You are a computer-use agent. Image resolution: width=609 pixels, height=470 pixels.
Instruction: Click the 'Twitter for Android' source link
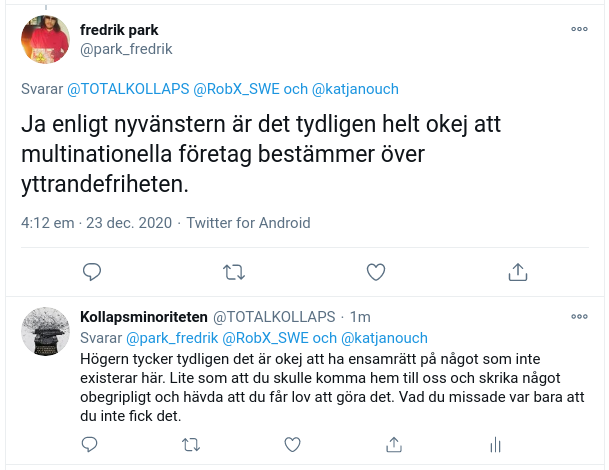[249, 223]
